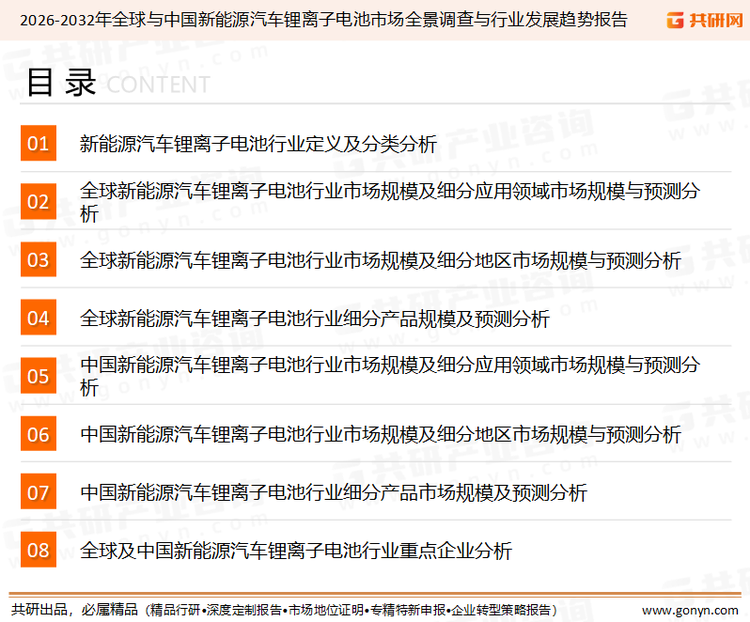Open the www.gonyn.com link in footer
This screenshot has height=622, width=750.
690,610
